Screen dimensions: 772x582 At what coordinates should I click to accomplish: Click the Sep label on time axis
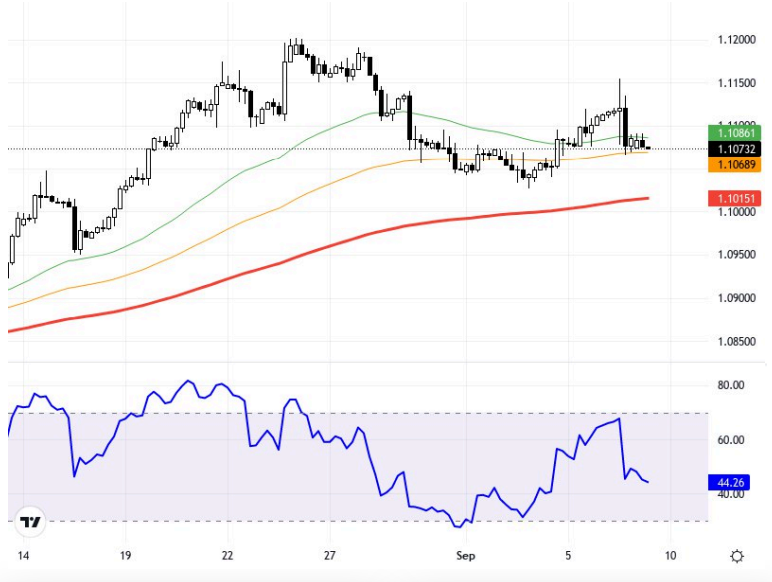pos(465,556)
